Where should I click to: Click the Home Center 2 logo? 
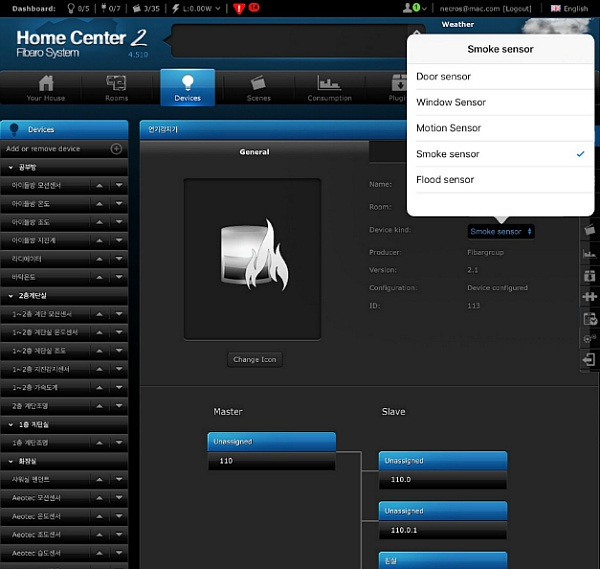[x=82, y=43]
